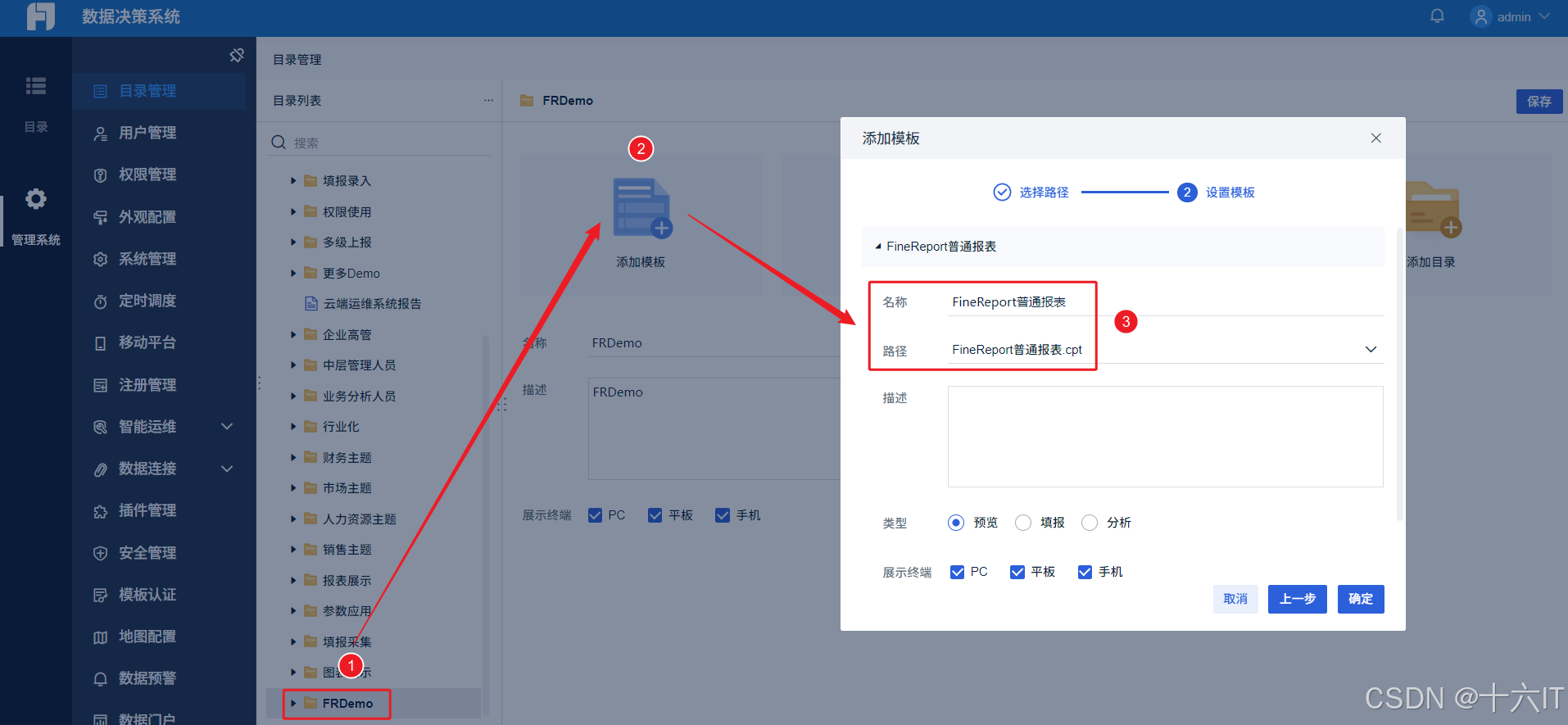Expand the FRDemo folder arrow
The image size is (1568, 725).
point(293,703)
